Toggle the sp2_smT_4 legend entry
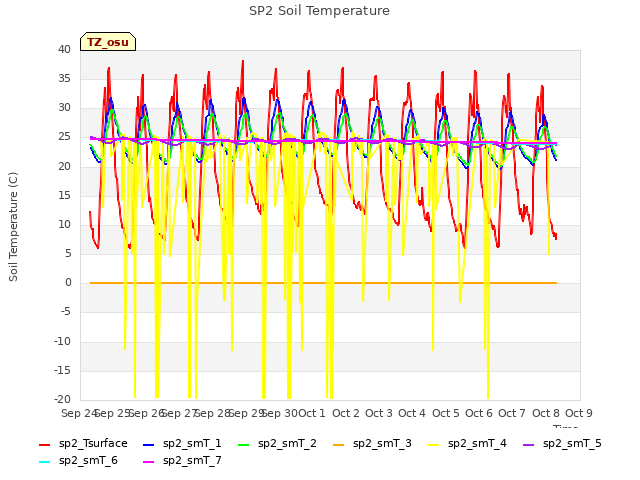 point(467,444)
